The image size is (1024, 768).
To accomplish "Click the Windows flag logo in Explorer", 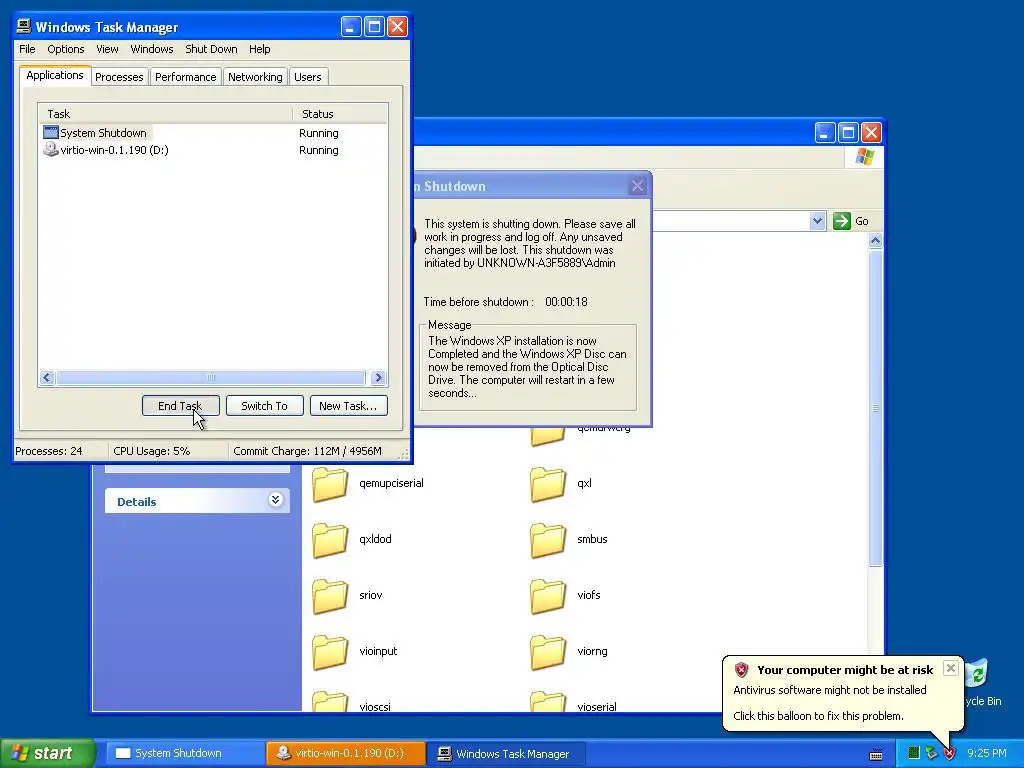I will click(x=864, y=157).
